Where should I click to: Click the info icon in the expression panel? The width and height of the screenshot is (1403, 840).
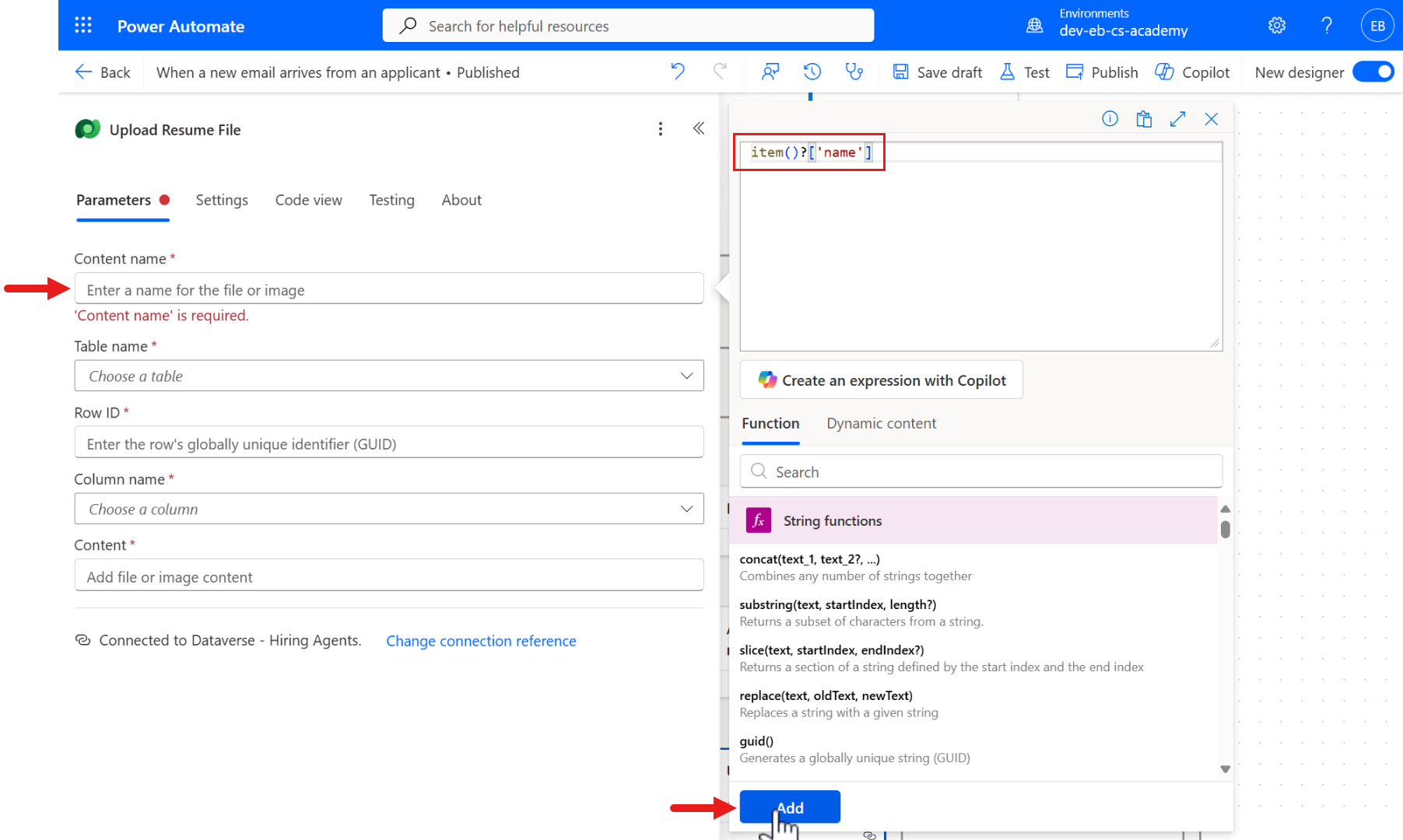tap(1110, 119)
